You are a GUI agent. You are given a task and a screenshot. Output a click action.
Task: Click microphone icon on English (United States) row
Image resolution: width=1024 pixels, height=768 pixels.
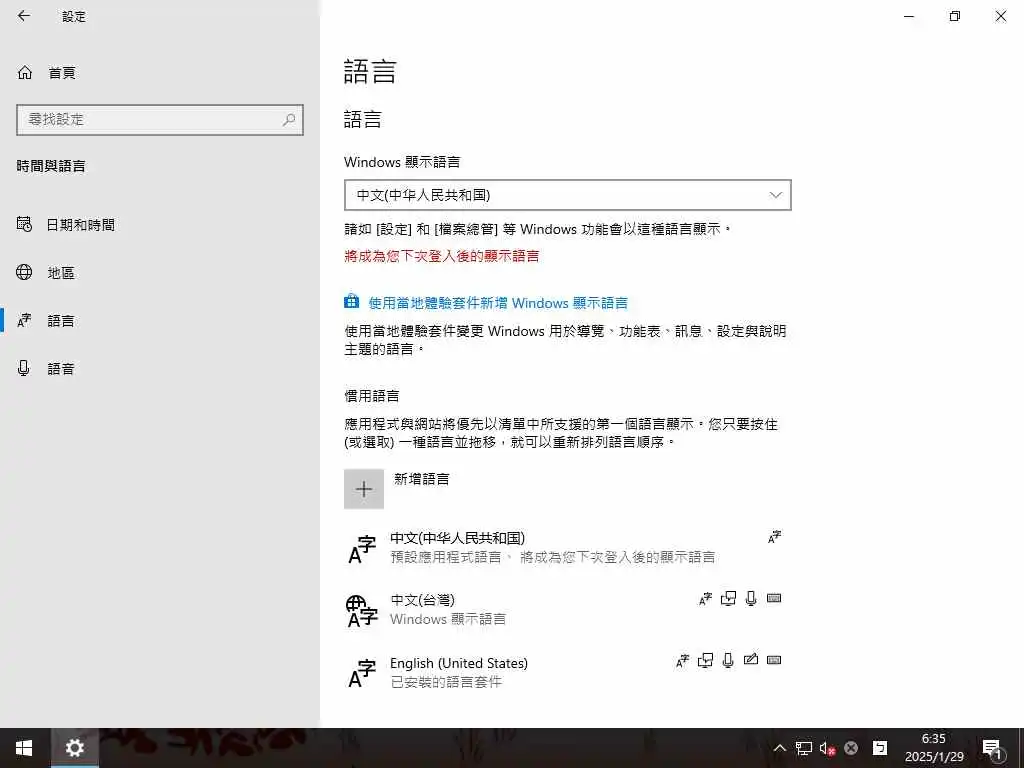point(728,660)
